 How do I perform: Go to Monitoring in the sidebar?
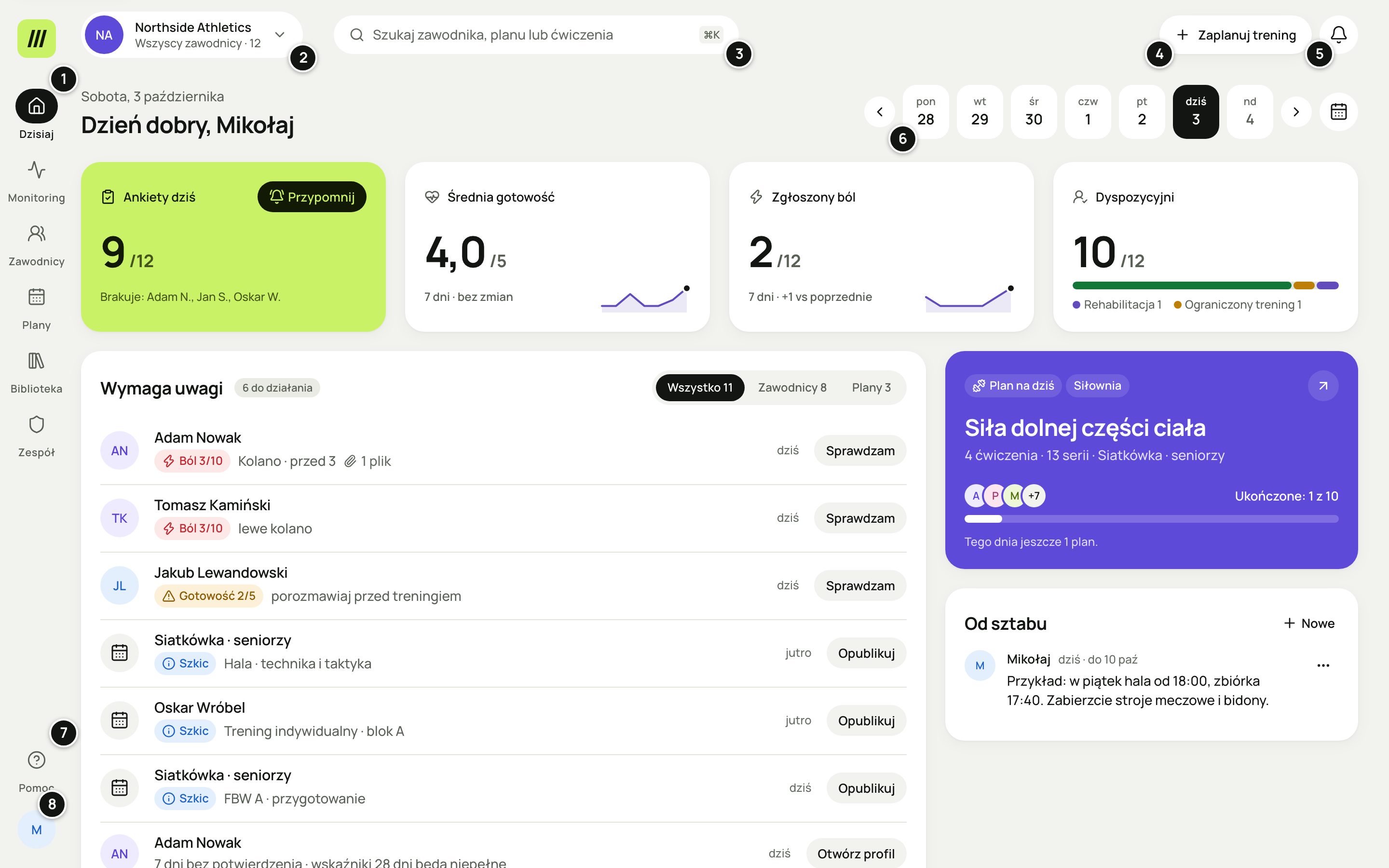click(x=36, y=181)
